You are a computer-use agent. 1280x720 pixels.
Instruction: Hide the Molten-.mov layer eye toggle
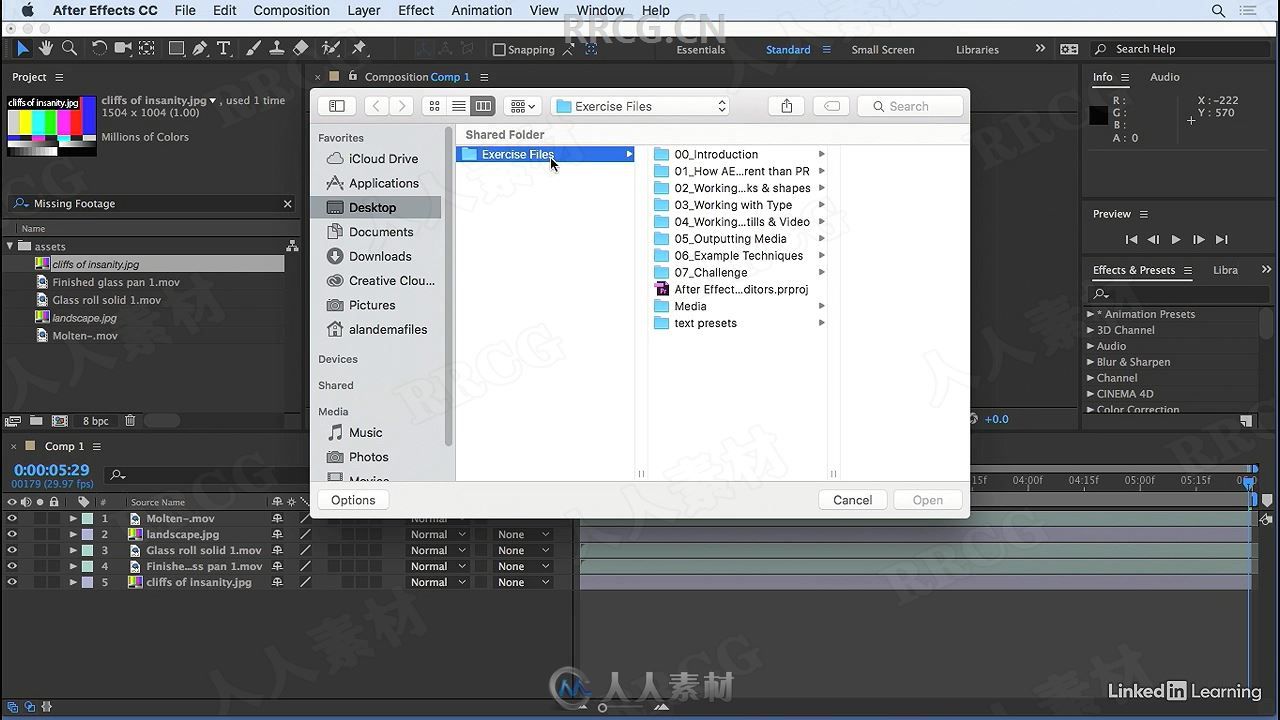tap(12, 518)
